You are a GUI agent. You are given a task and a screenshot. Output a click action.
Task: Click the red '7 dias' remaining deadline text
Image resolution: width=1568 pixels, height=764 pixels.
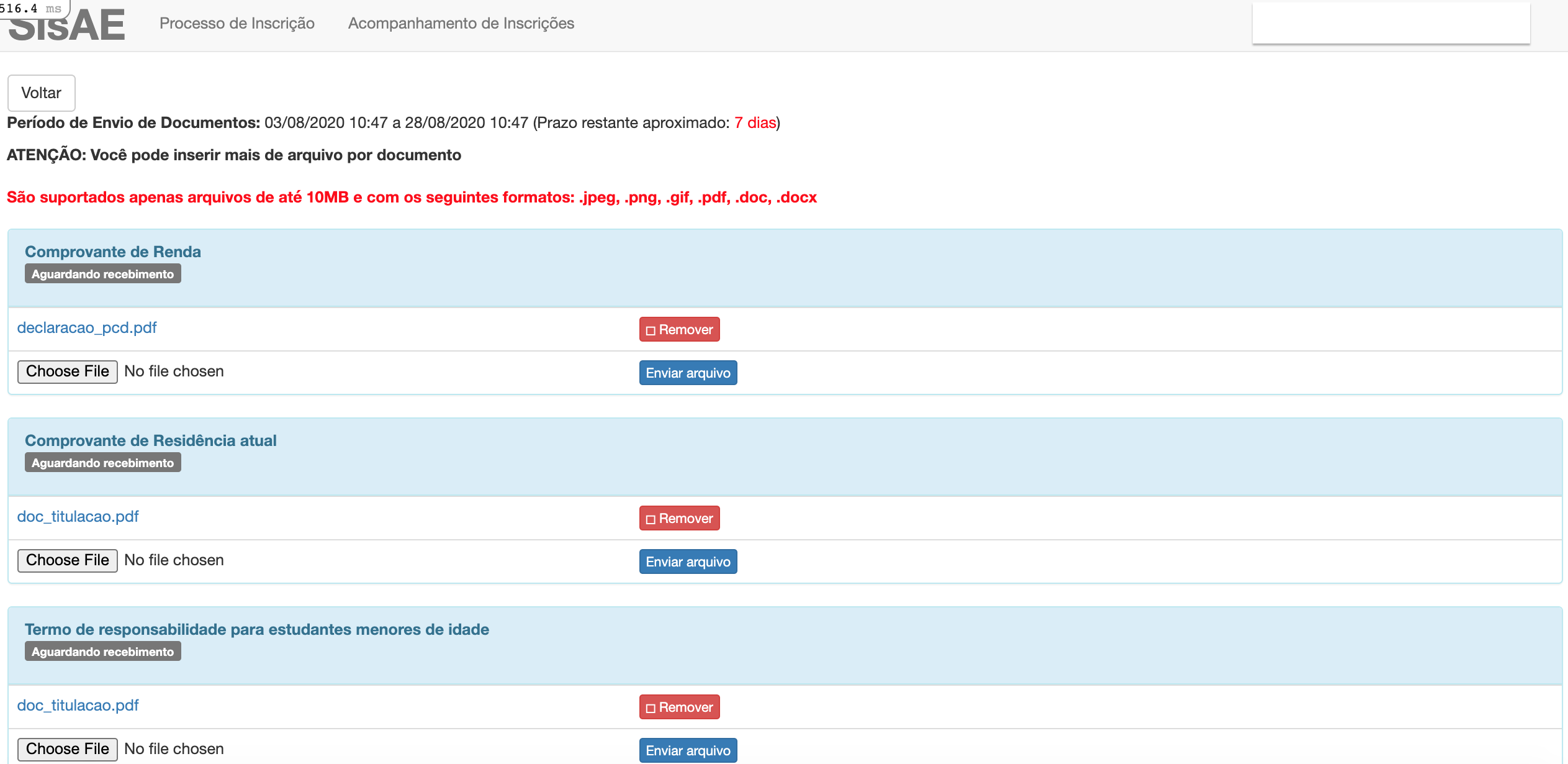[x=755, y=123]
